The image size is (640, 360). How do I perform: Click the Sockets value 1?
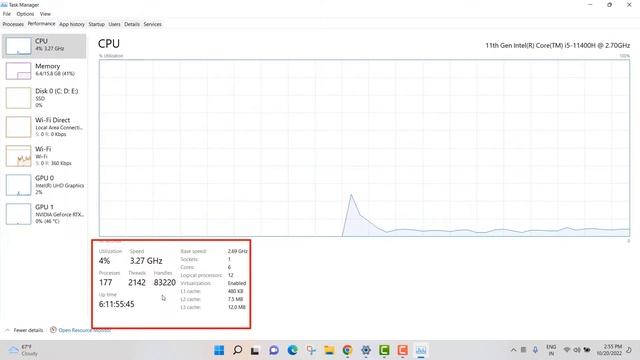[x=229, y=259]
